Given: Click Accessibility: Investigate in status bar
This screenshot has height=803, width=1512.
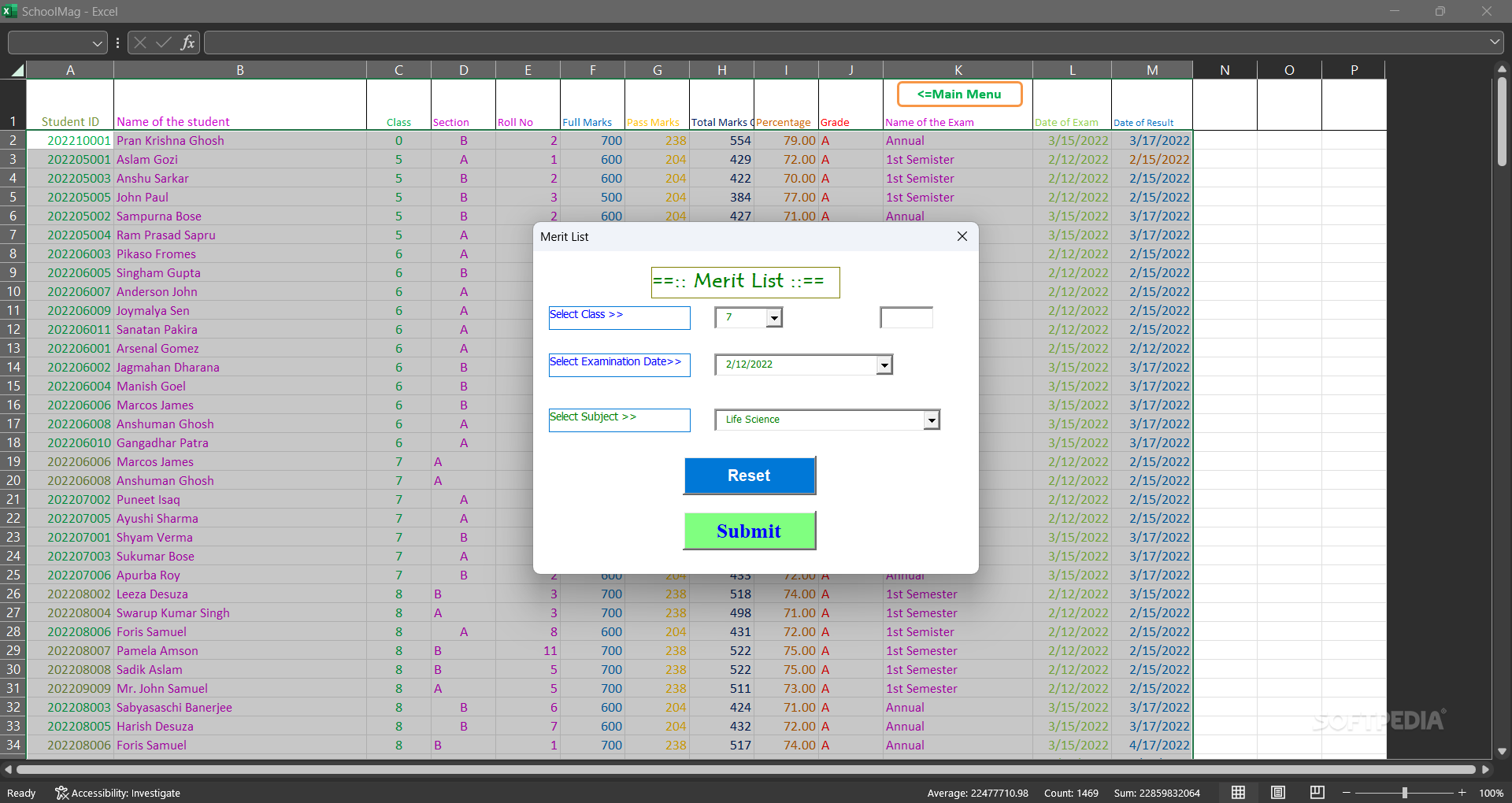Looking at the screenshot, I should [118, 793].
